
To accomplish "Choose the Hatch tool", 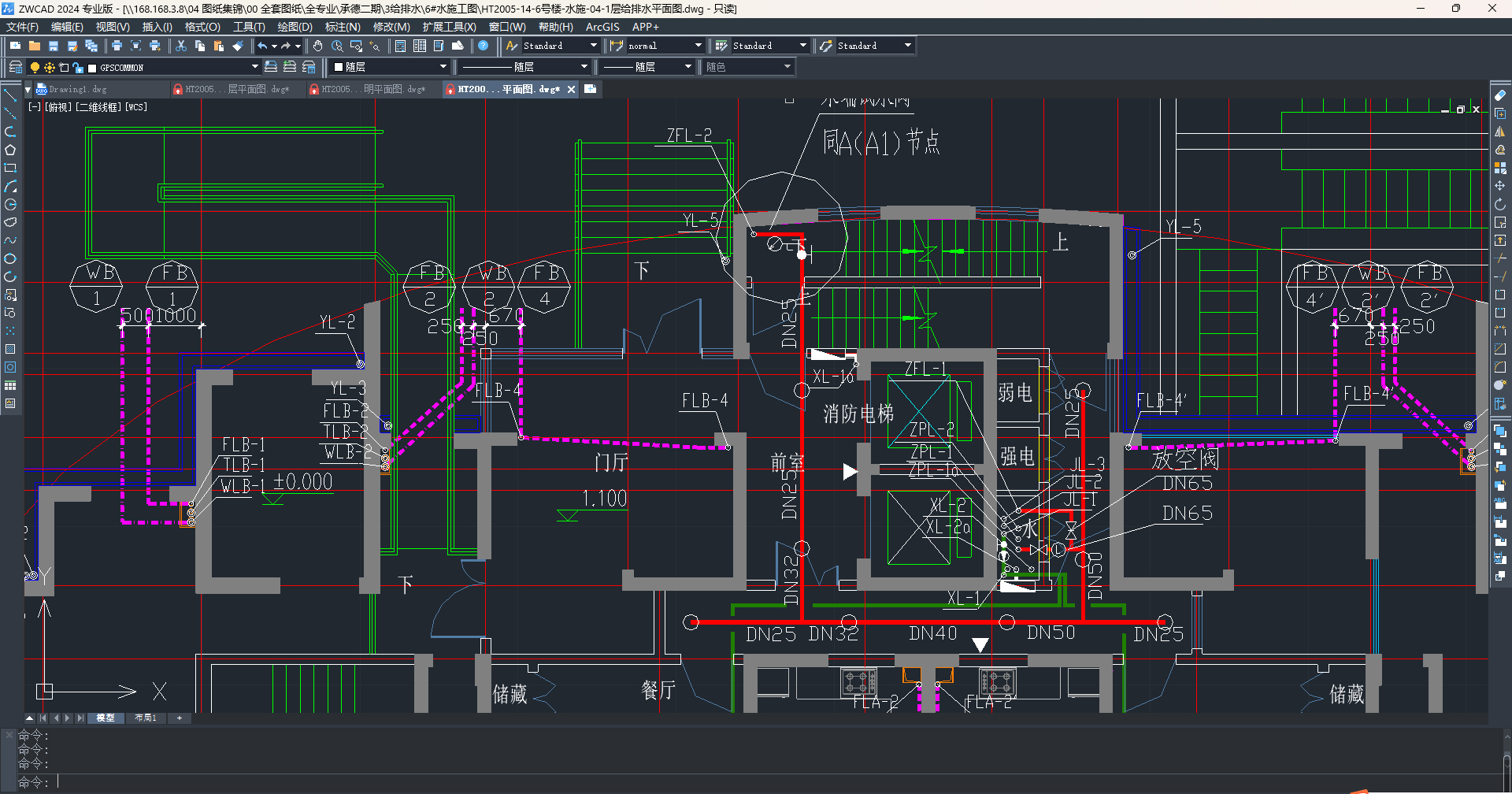I will click(10, 349).
